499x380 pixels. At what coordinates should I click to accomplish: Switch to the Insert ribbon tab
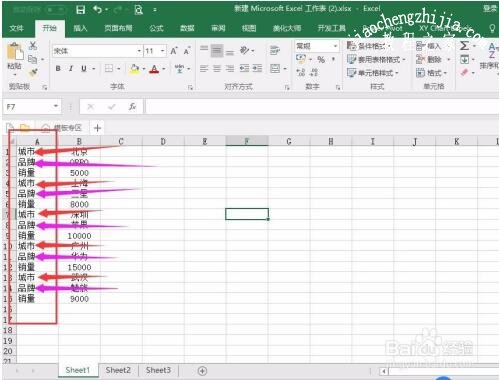coord(80,28)
